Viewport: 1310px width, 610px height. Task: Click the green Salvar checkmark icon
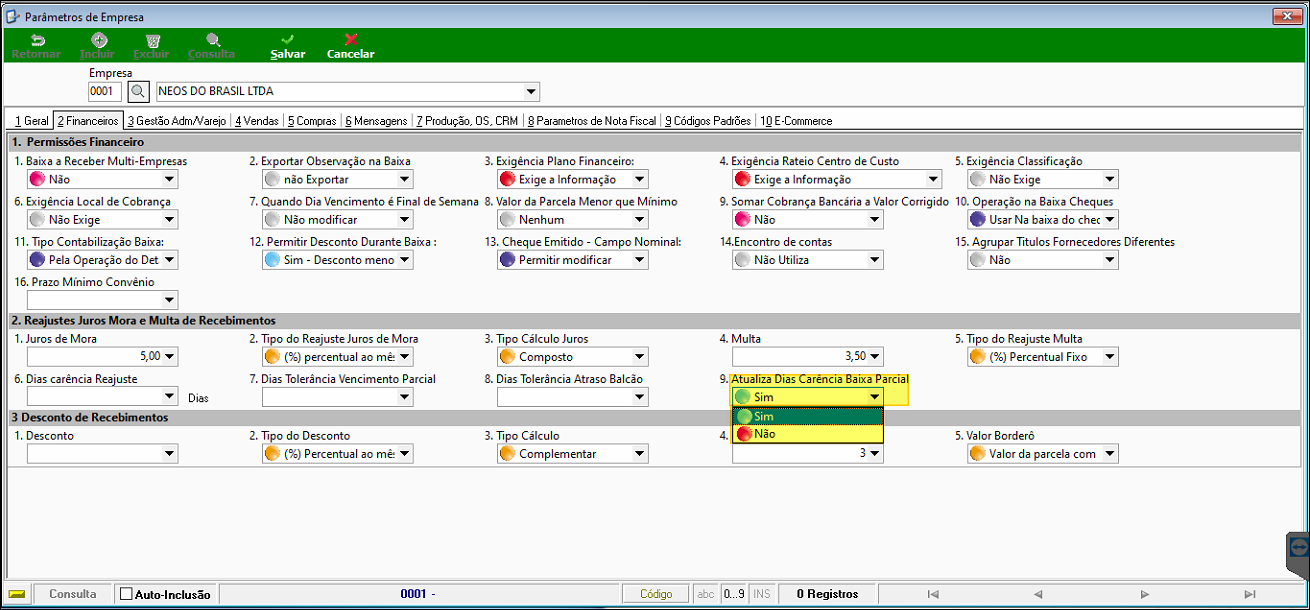[288, 40]
